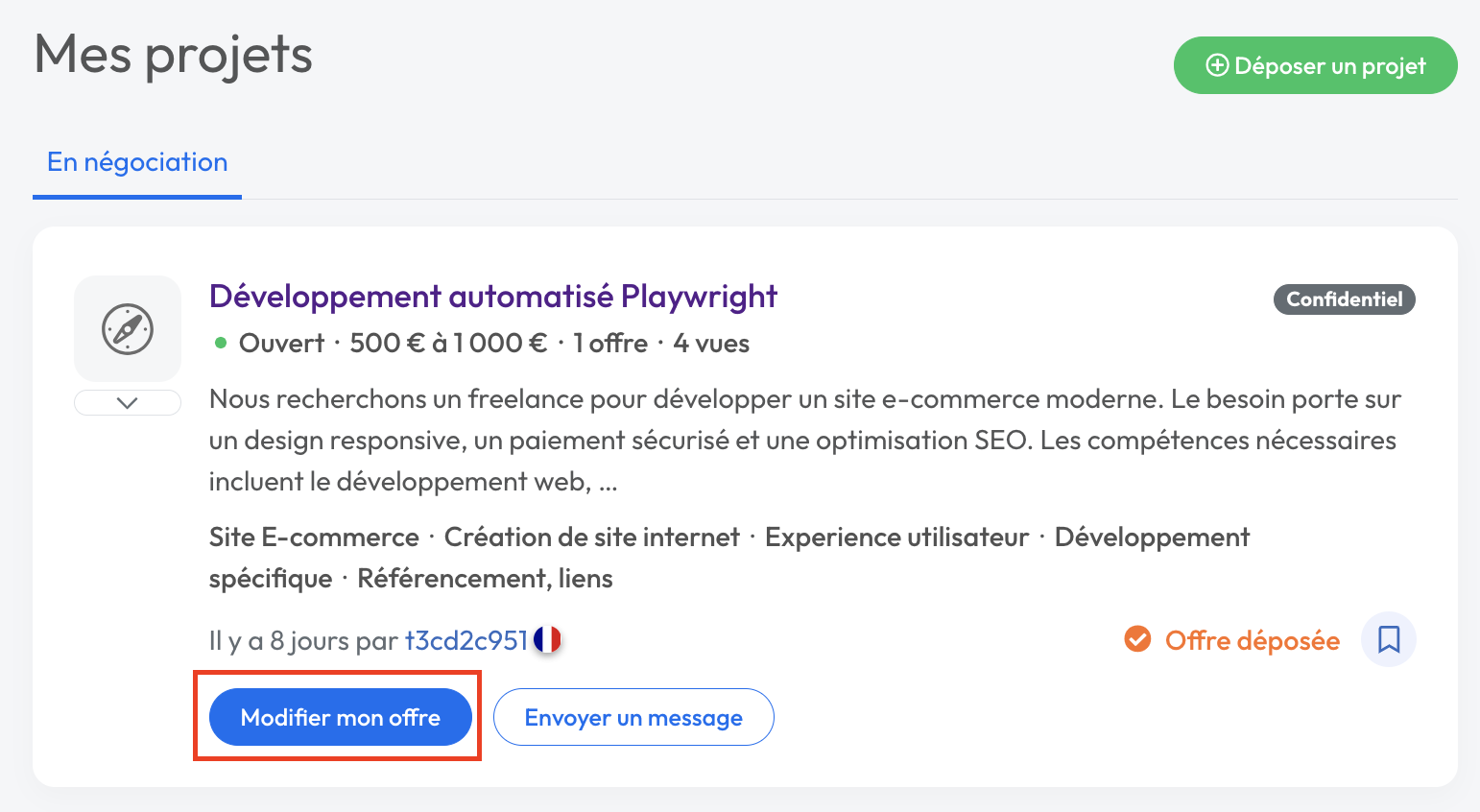Click the Référencement, liens tag

click(x=485, y=579)
